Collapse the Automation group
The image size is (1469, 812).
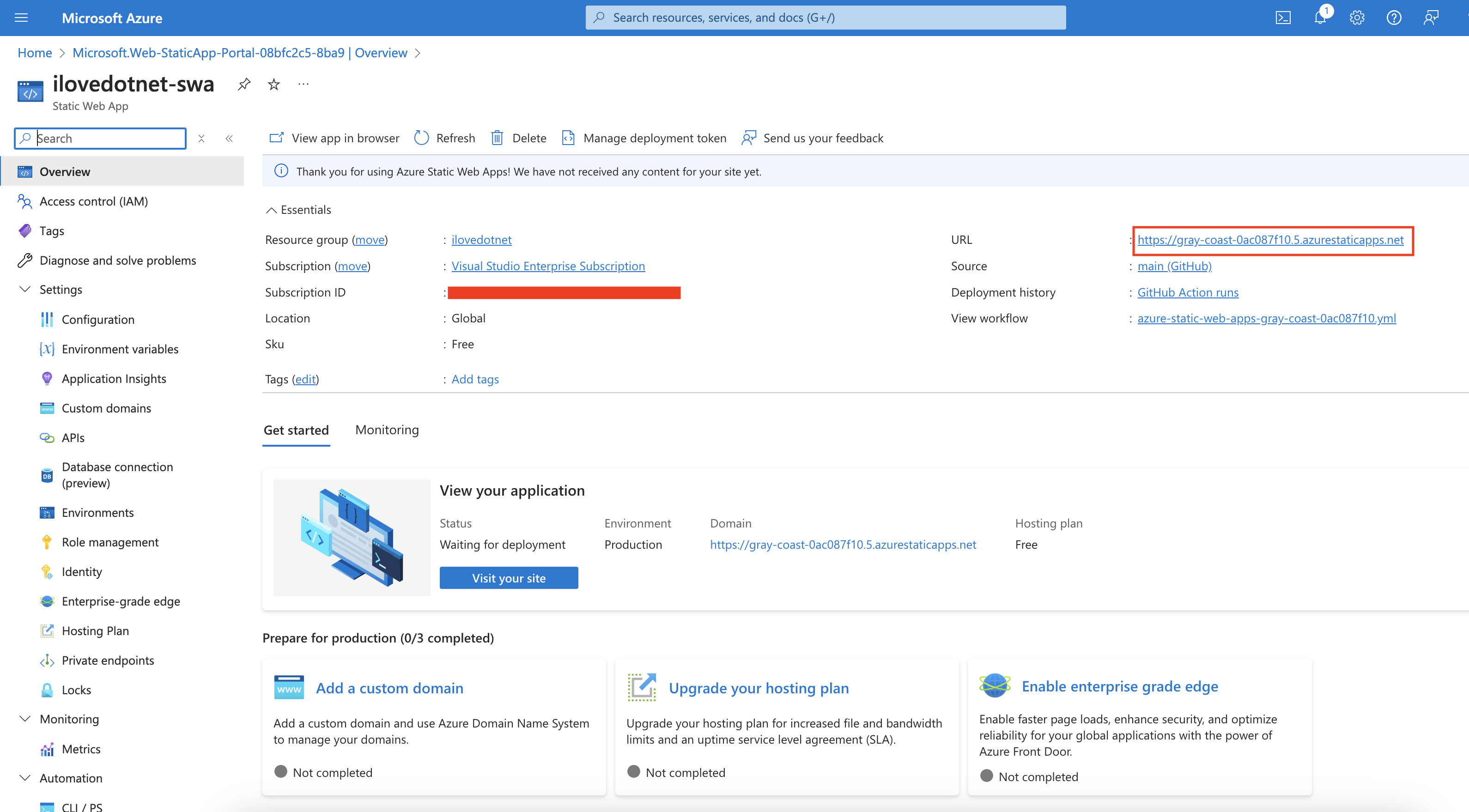(x=24, y=778)
